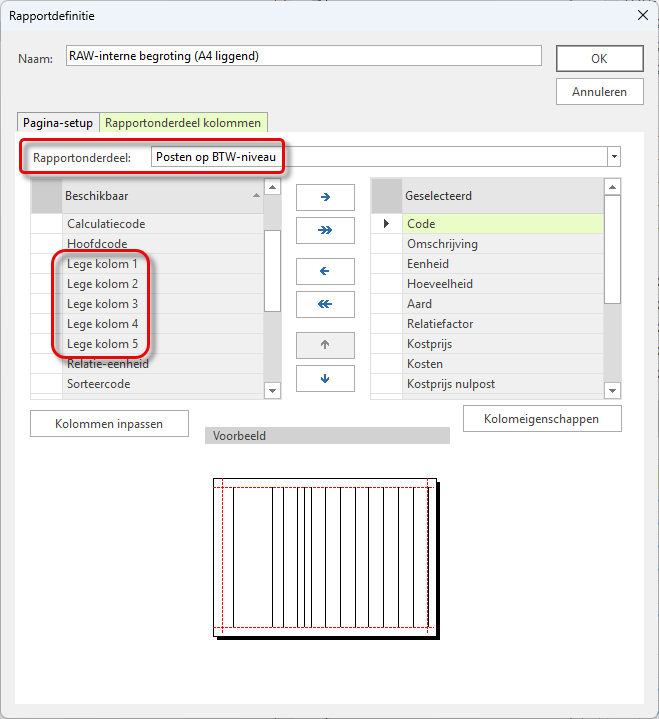
Task: Select Lege kolom 1 row
Action: 163,264
